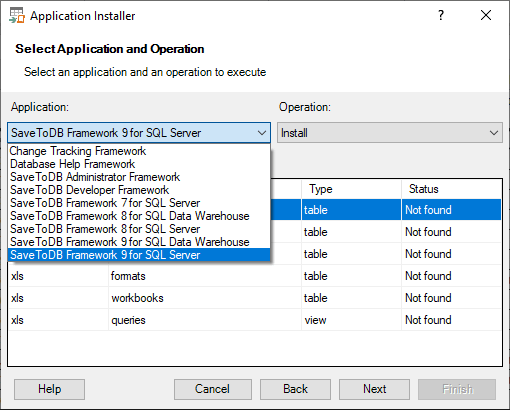
Task: Pick SaveToDB Framework 8 for SQL Server
Action: [x=139, y=229]
